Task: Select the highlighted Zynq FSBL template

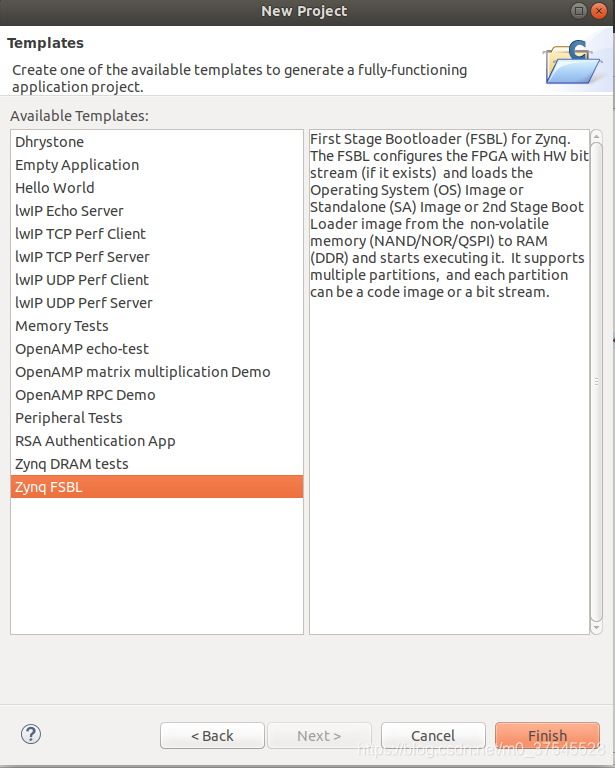Action: [x=157, y=487]
